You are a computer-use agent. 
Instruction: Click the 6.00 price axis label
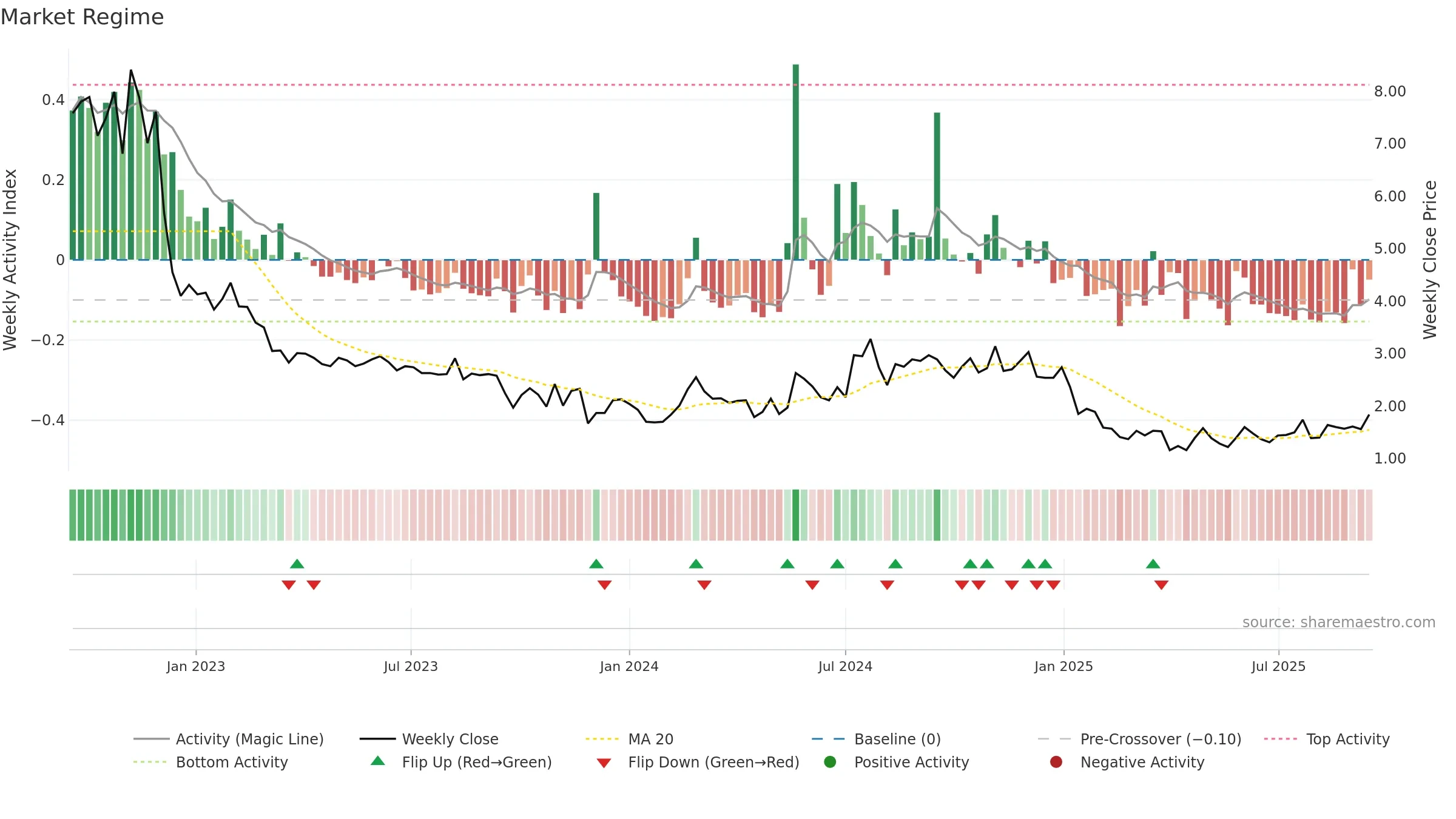coord(1390,196)
